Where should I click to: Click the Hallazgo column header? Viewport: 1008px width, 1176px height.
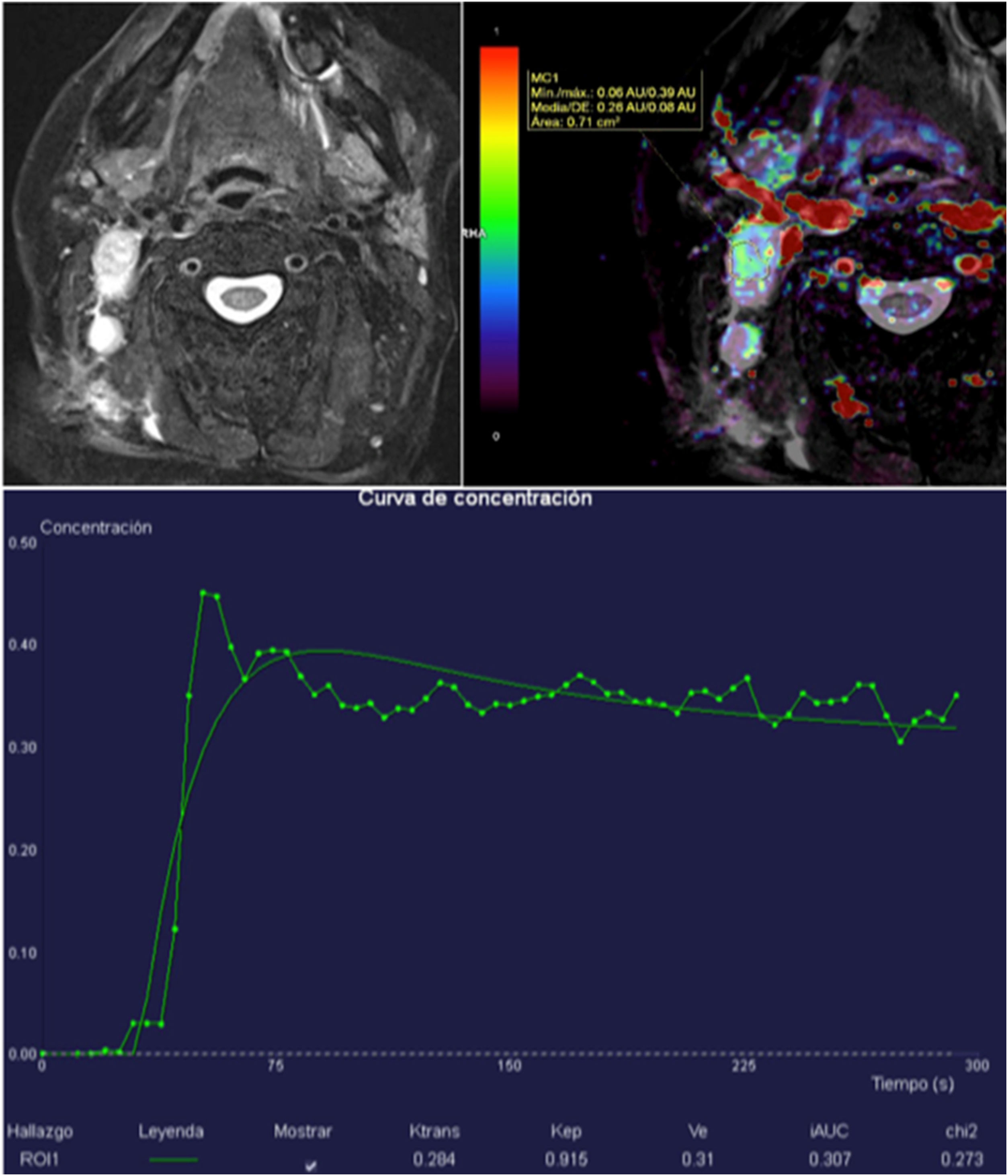(40, 1131)
